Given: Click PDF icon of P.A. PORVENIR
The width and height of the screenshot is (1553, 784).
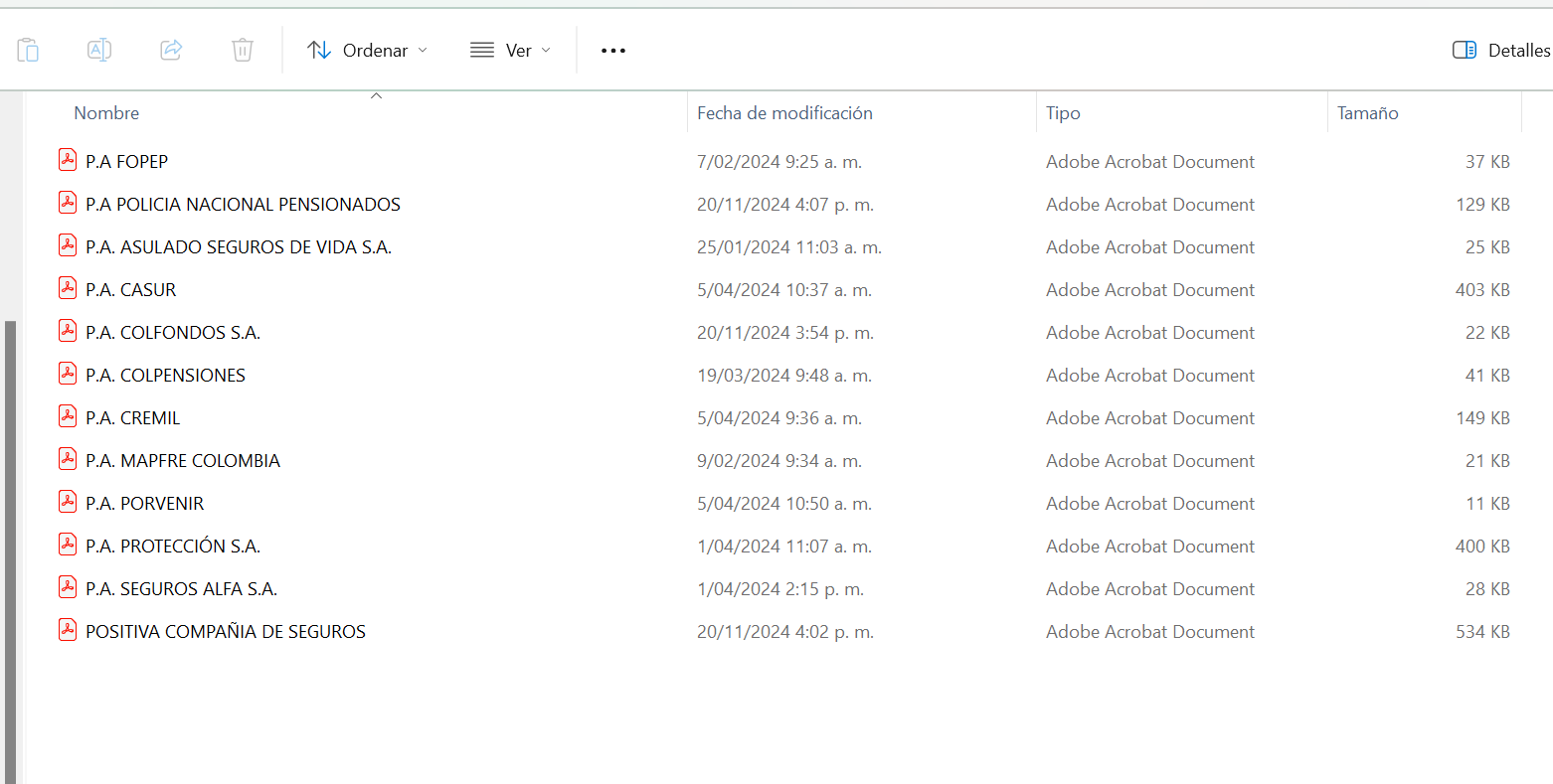Looking at the screenshot, I should pos(68,503).
